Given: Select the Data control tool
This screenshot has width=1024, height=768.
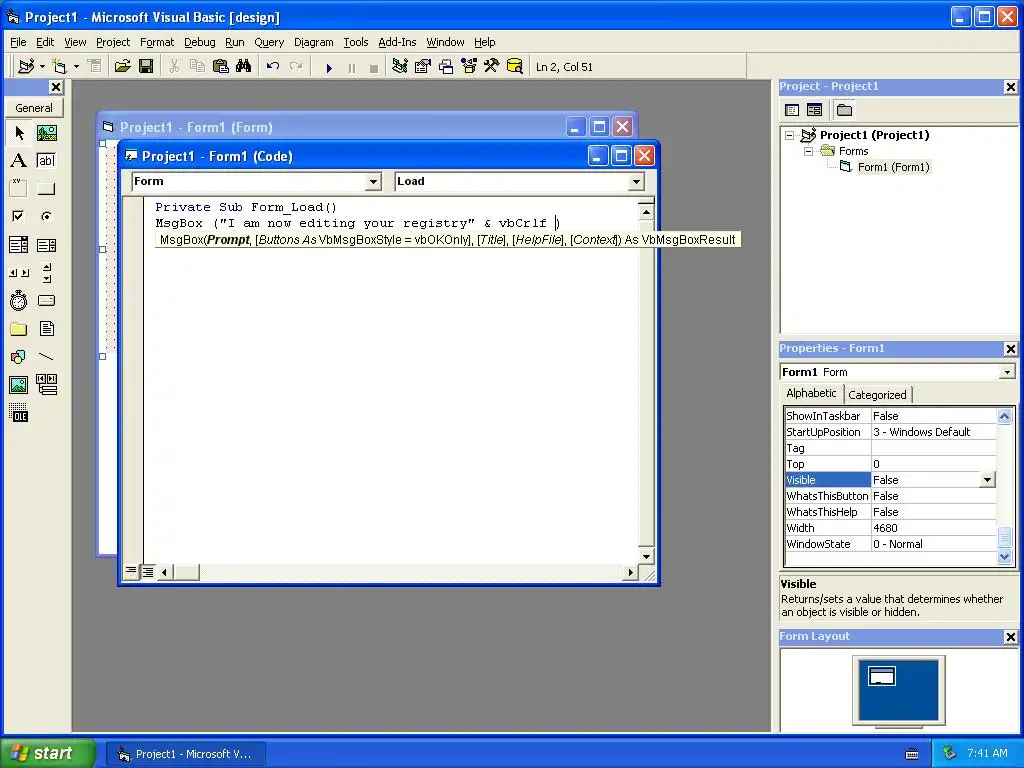Looking at the screenshot, I should [x=46, y=385].
